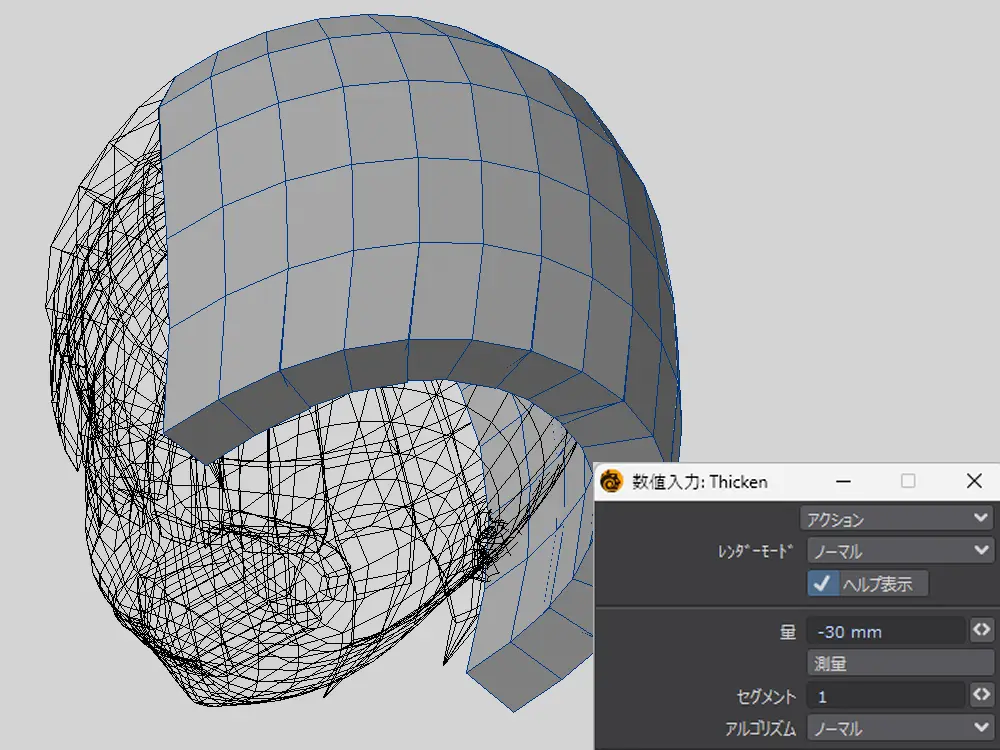This screenshot has height=750, width=1000.
Task: Click the 数値入力: Thicken title bar text
Action: tap(700, 482)
